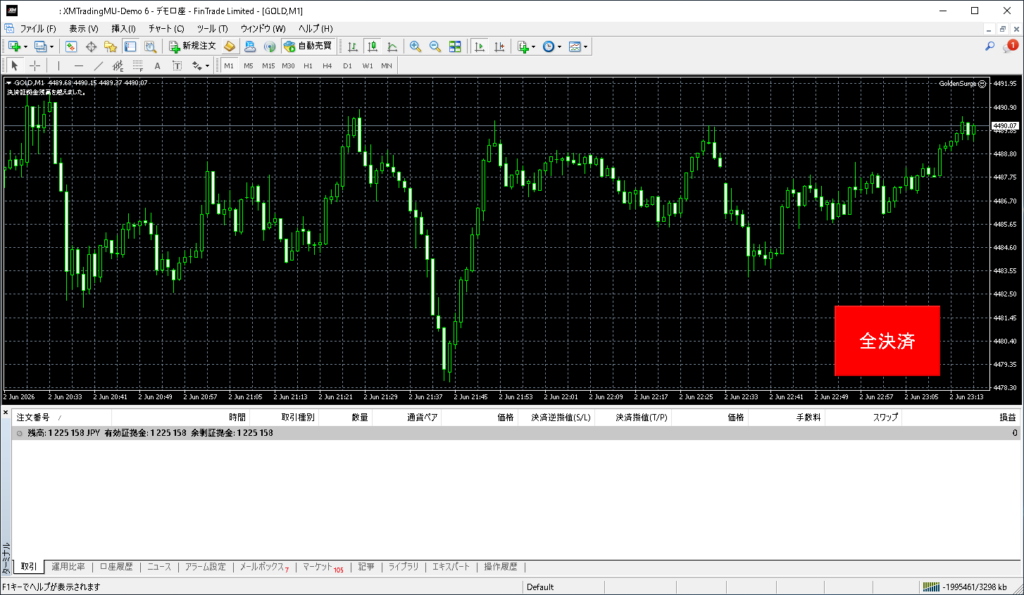Open the ツール (T) menu
The width and height of the screenshot is (1024, 595).
click(212, 29)
